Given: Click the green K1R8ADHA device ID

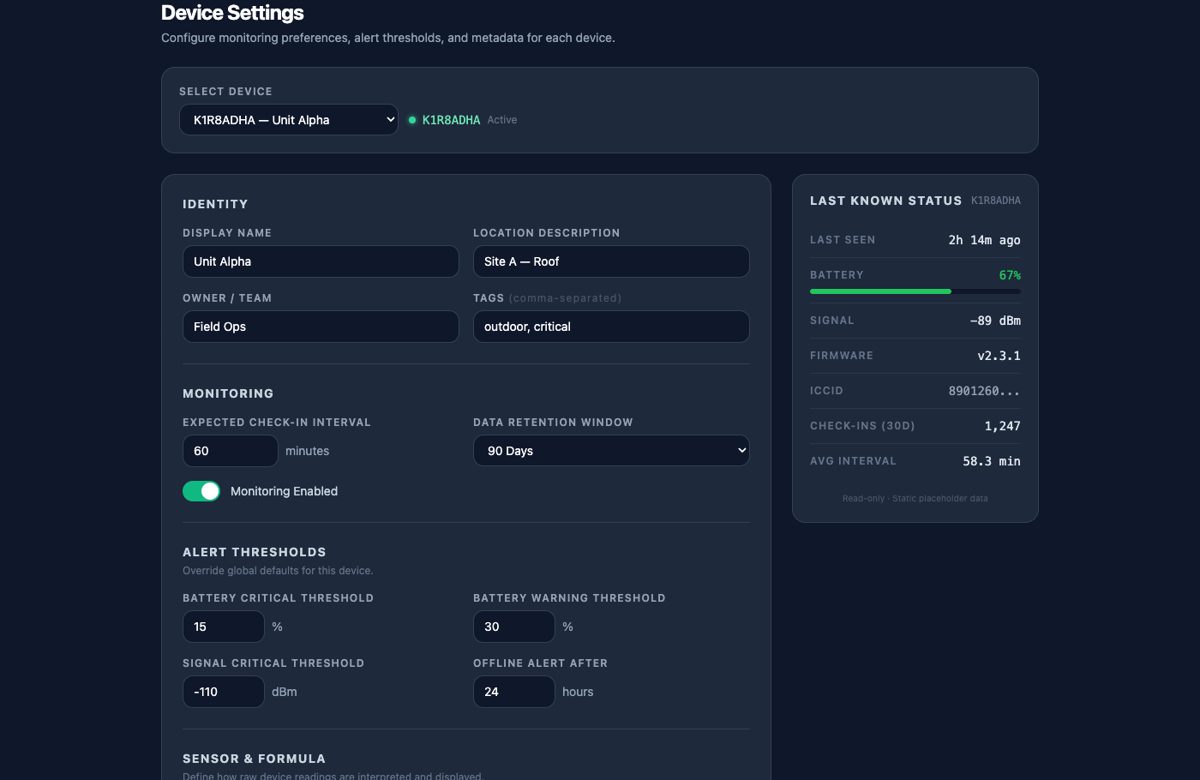Looking at the screenshot, I should click(451, 120).
